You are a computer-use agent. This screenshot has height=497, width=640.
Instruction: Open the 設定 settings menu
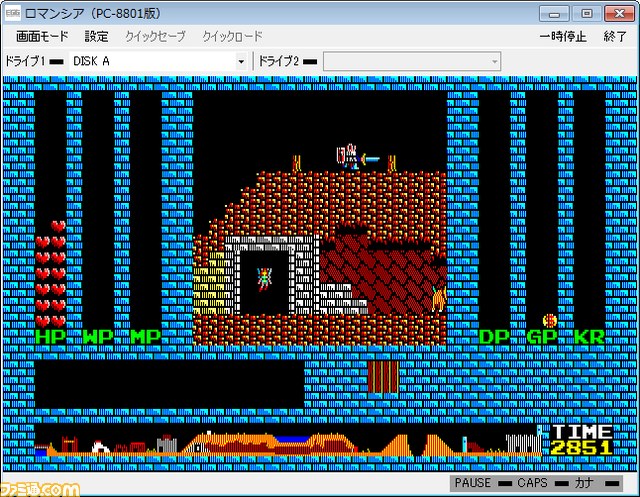[x=97, y=36]
